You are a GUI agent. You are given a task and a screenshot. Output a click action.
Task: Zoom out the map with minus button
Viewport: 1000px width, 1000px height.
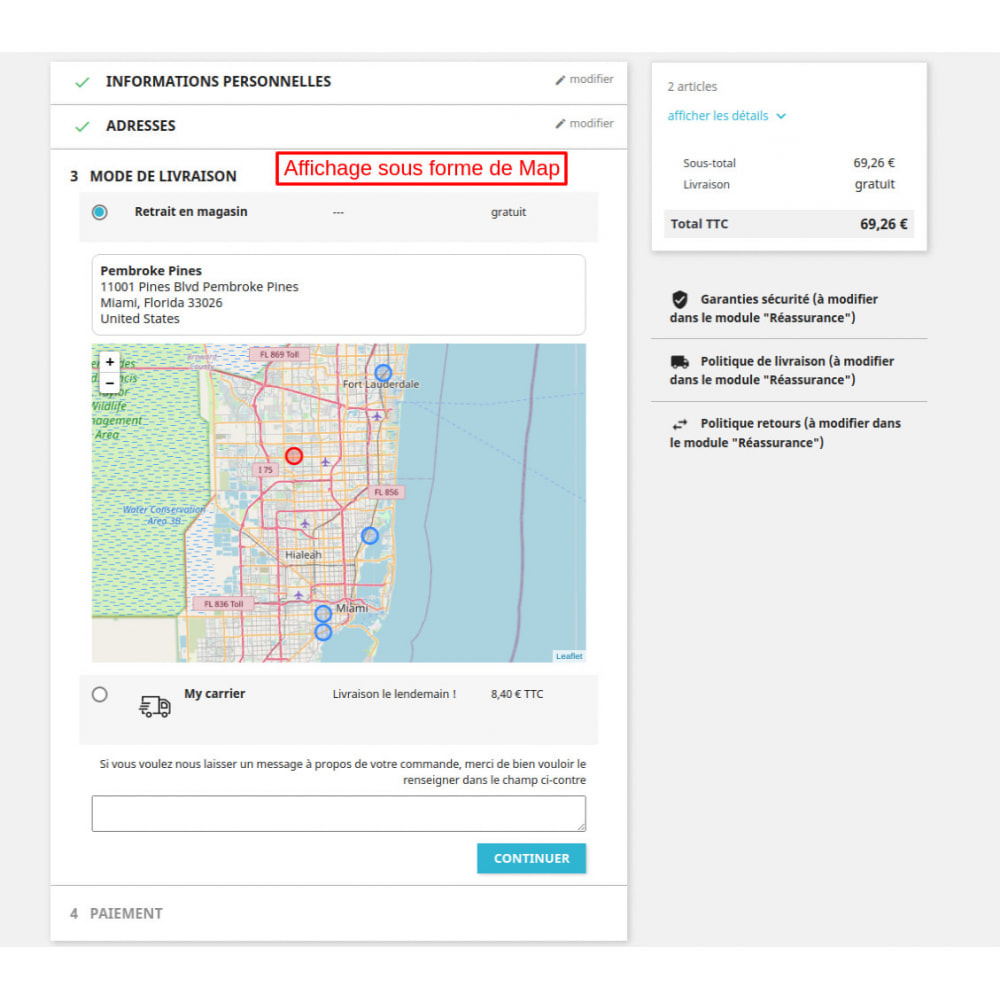point(110,383)
